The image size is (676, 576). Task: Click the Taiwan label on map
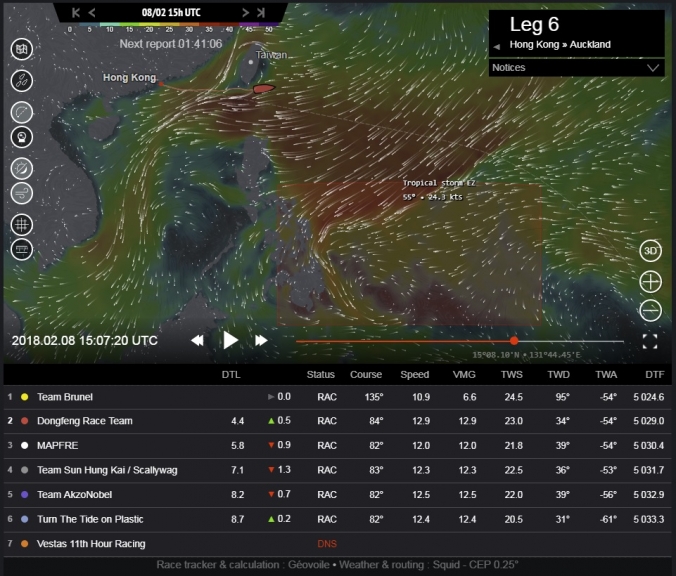271,55
